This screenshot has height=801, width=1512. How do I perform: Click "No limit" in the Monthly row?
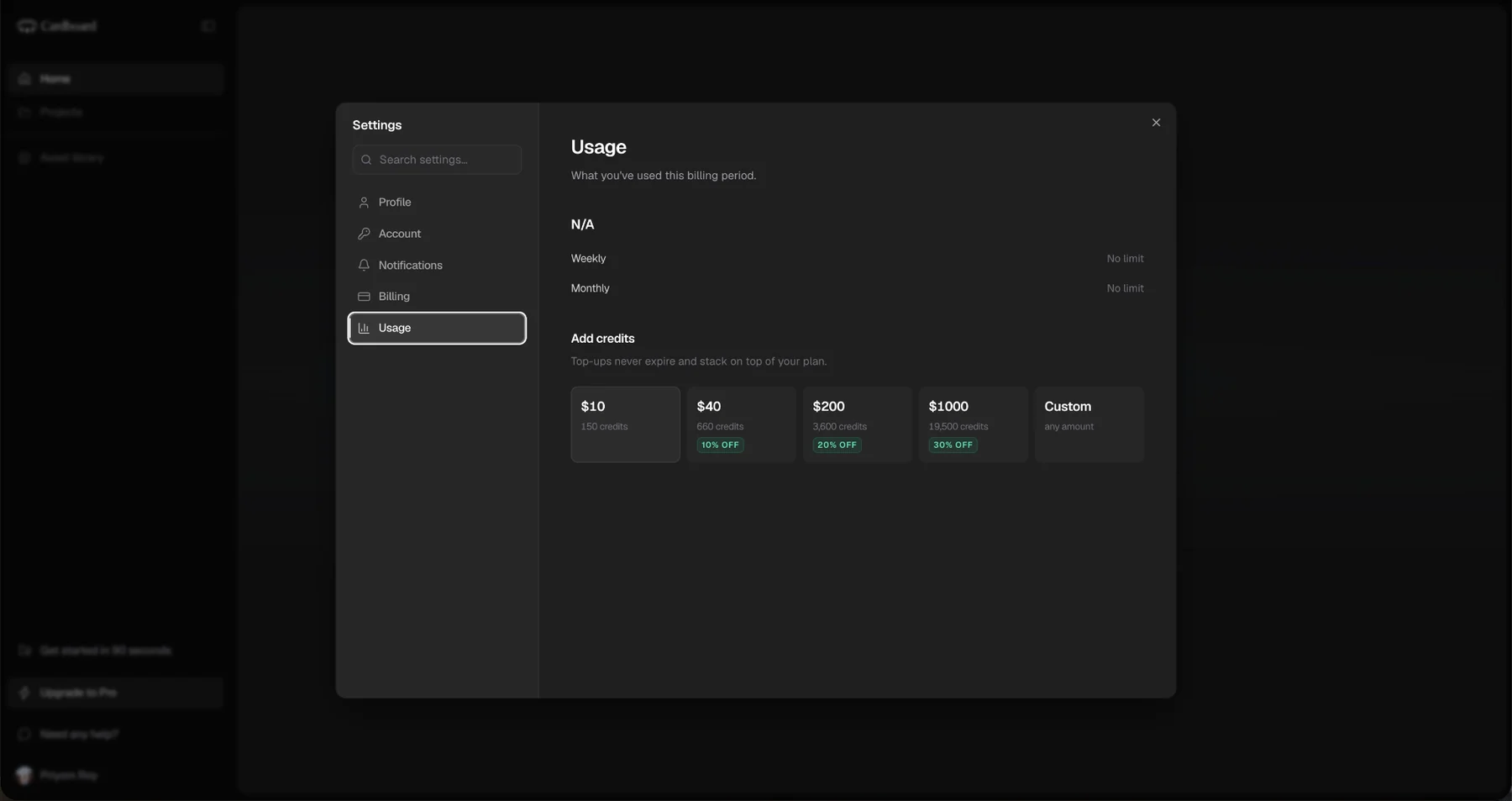point(1125,288)
